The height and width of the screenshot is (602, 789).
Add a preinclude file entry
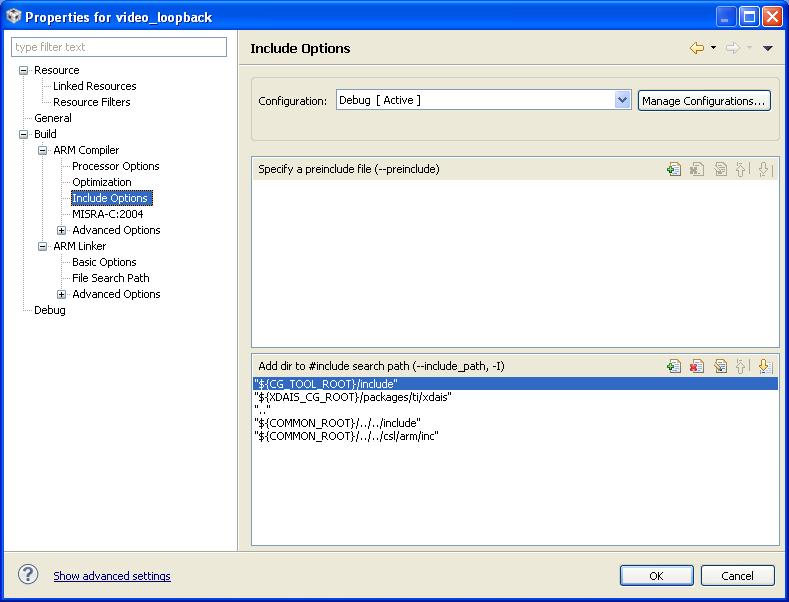click(674, 170)
